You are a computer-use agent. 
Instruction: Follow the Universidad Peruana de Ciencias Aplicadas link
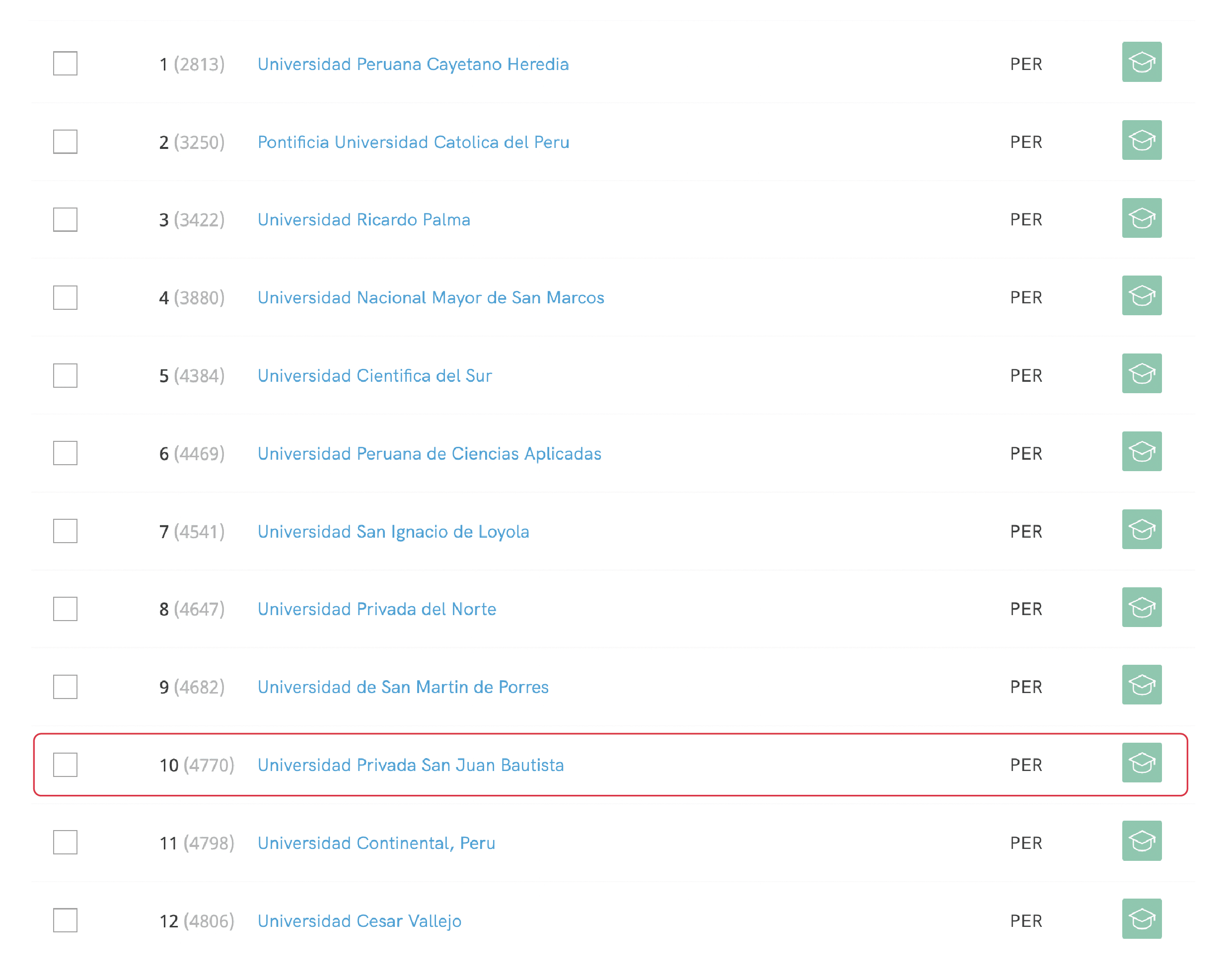pos(429,454)
